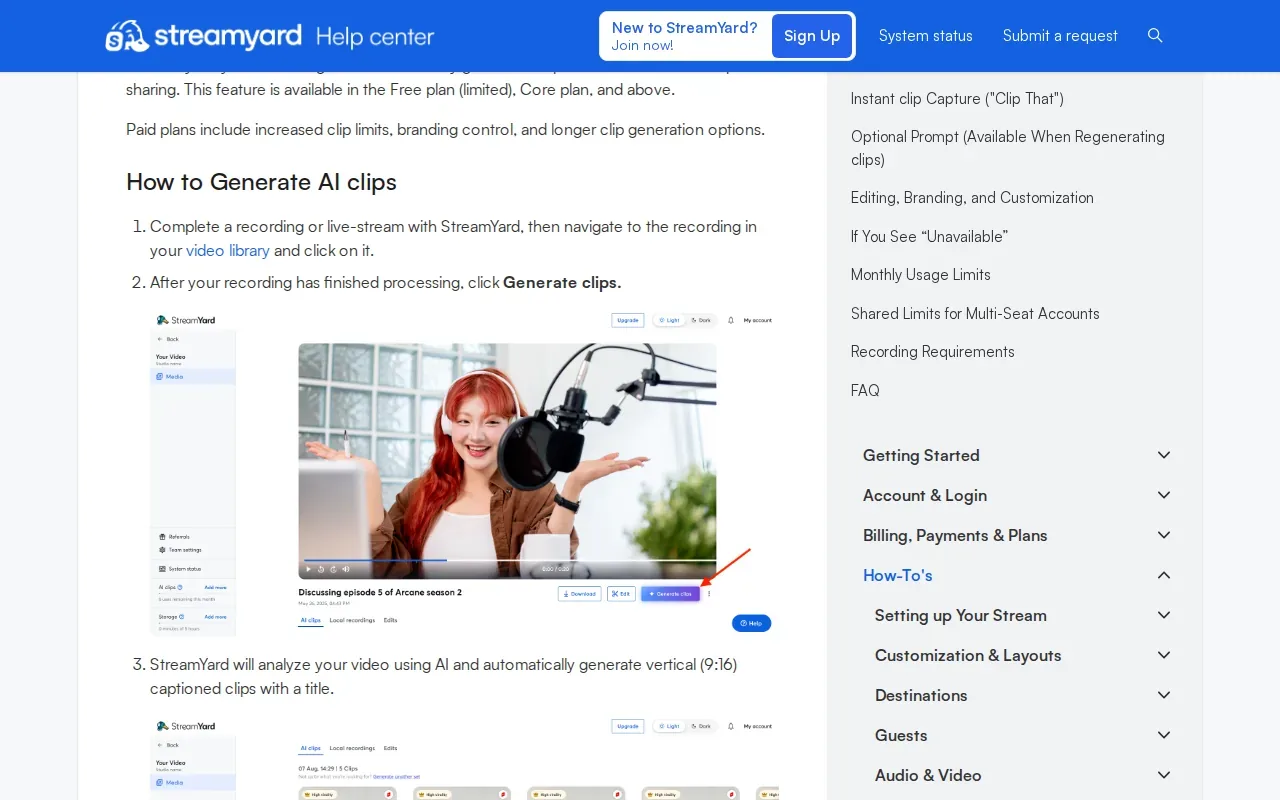Jump to Editing, Branding, and Customization
1280x800 pixels.
pyautogui.click(x=972, y=198)
